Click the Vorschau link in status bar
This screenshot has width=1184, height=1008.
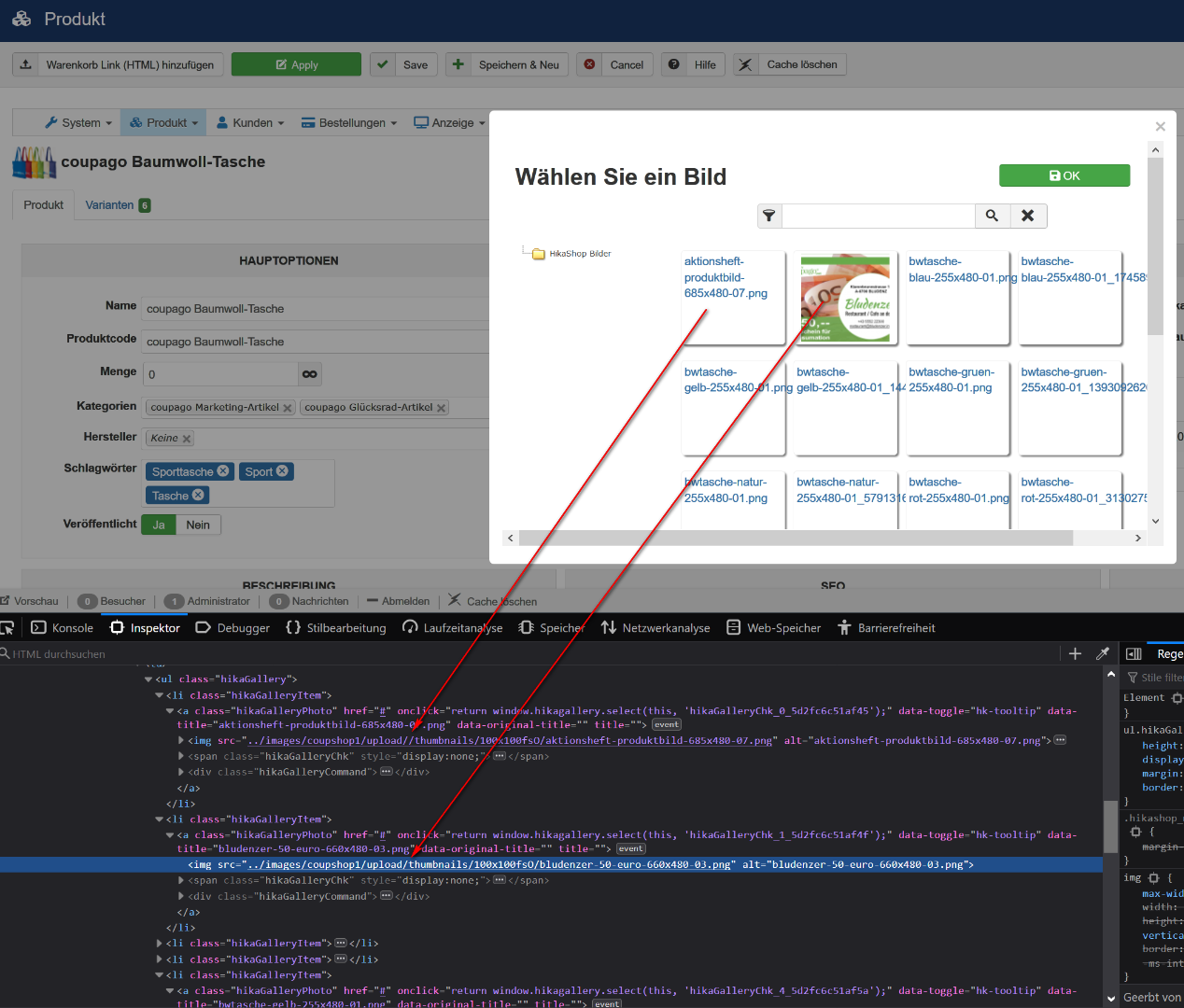pyautogui.click(x=29, y=601)
